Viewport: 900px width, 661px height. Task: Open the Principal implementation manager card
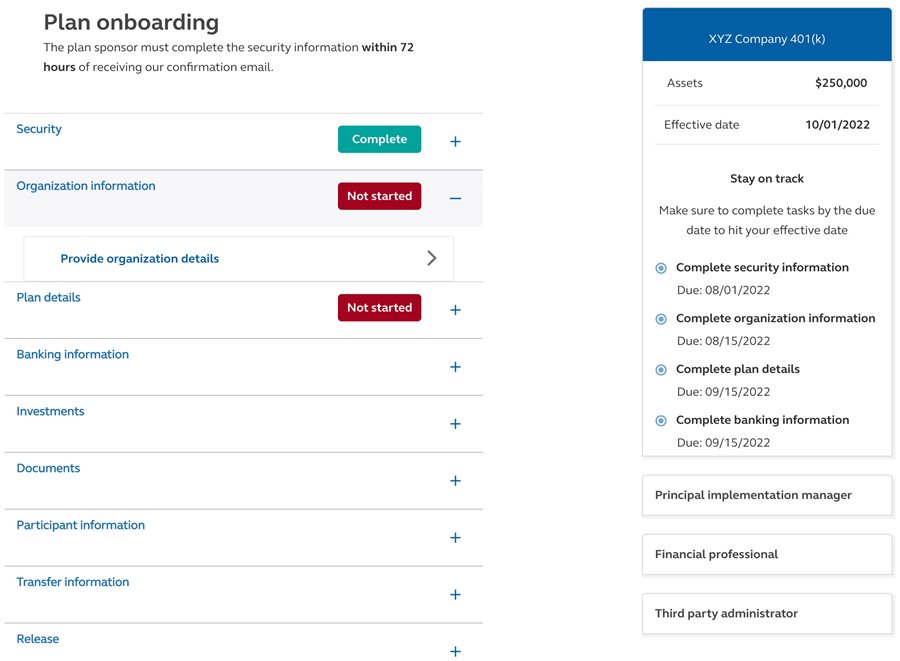(766, 494)
